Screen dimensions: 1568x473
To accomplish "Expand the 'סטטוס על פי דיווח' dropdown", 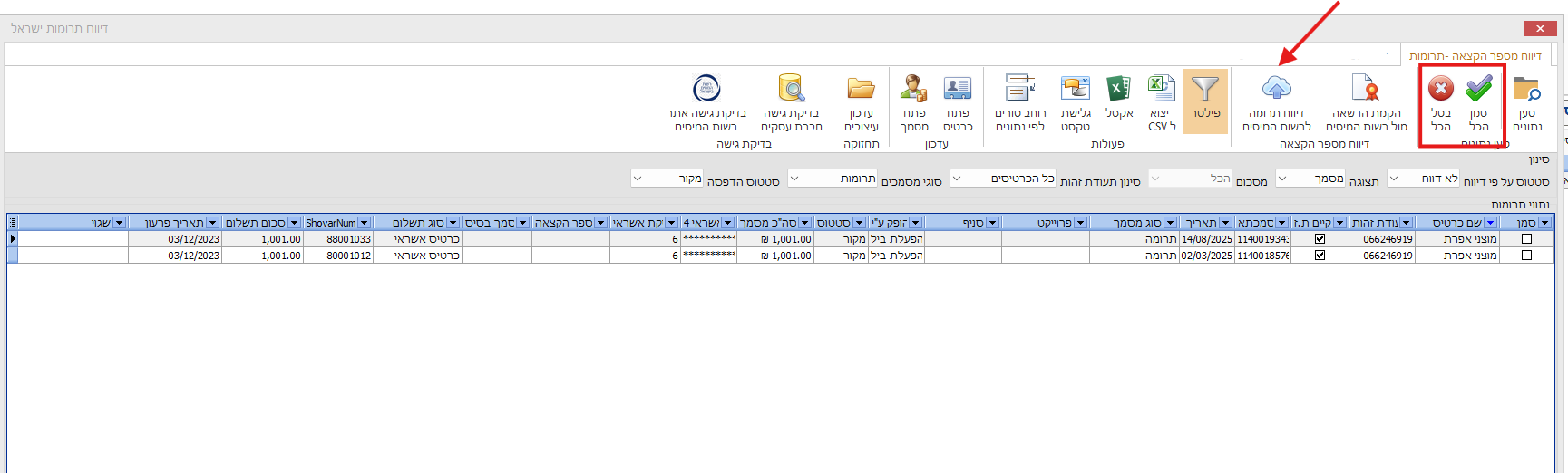I will click(1394, 179).
